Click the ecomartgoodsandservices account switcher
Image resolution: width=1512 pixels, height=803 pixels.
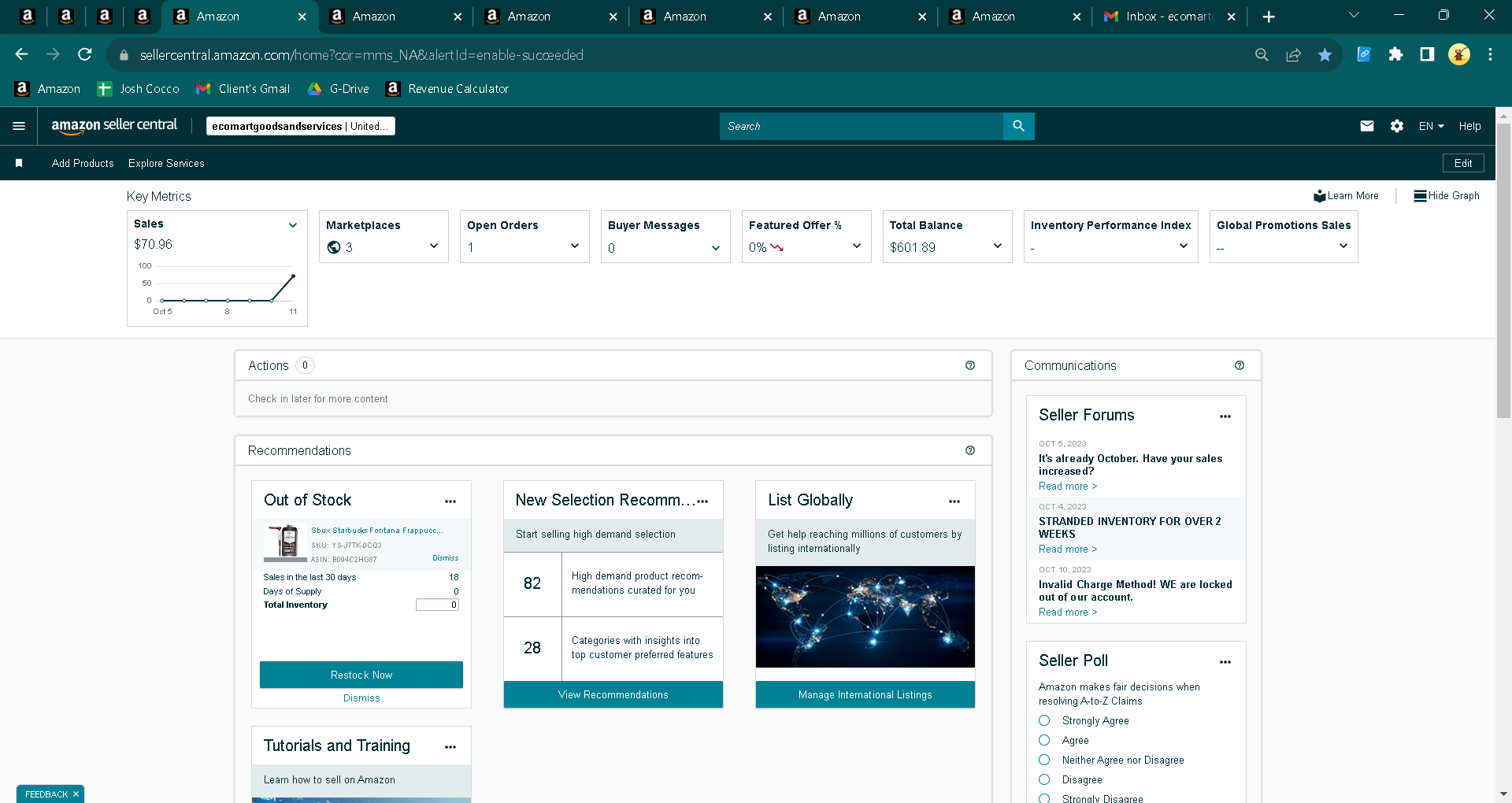click(x=301, y=126)
